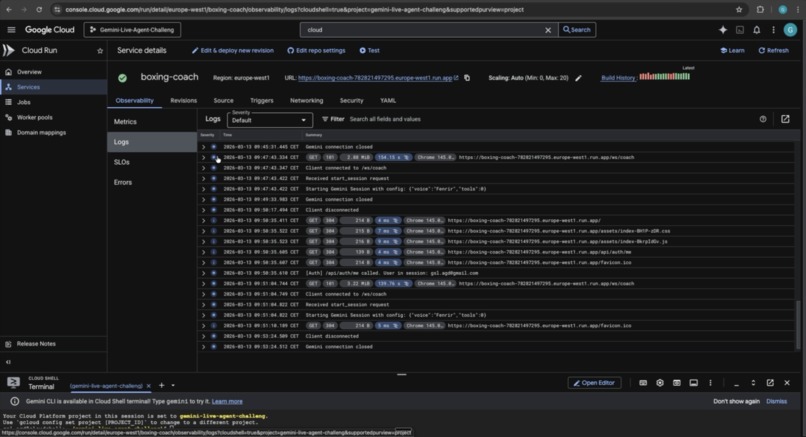Open Cloud Shell web preview icon
806x437 pixels.
676,383
